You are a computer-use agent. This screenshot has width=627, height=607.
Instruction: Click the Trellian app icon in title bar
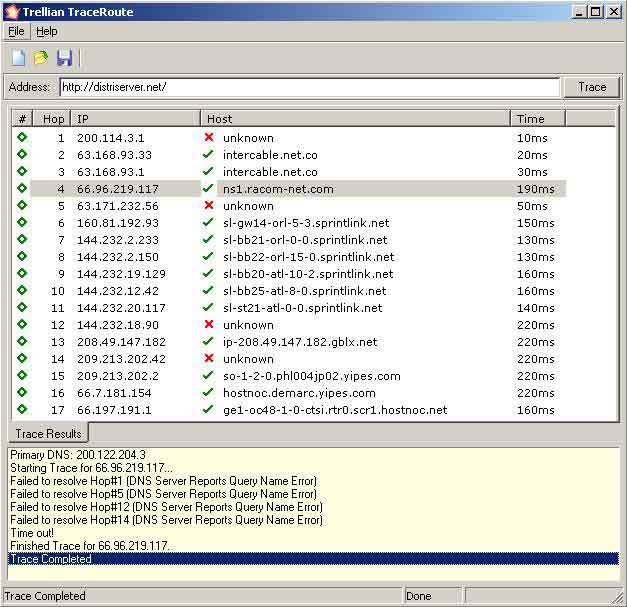click(x=12, y=12)
